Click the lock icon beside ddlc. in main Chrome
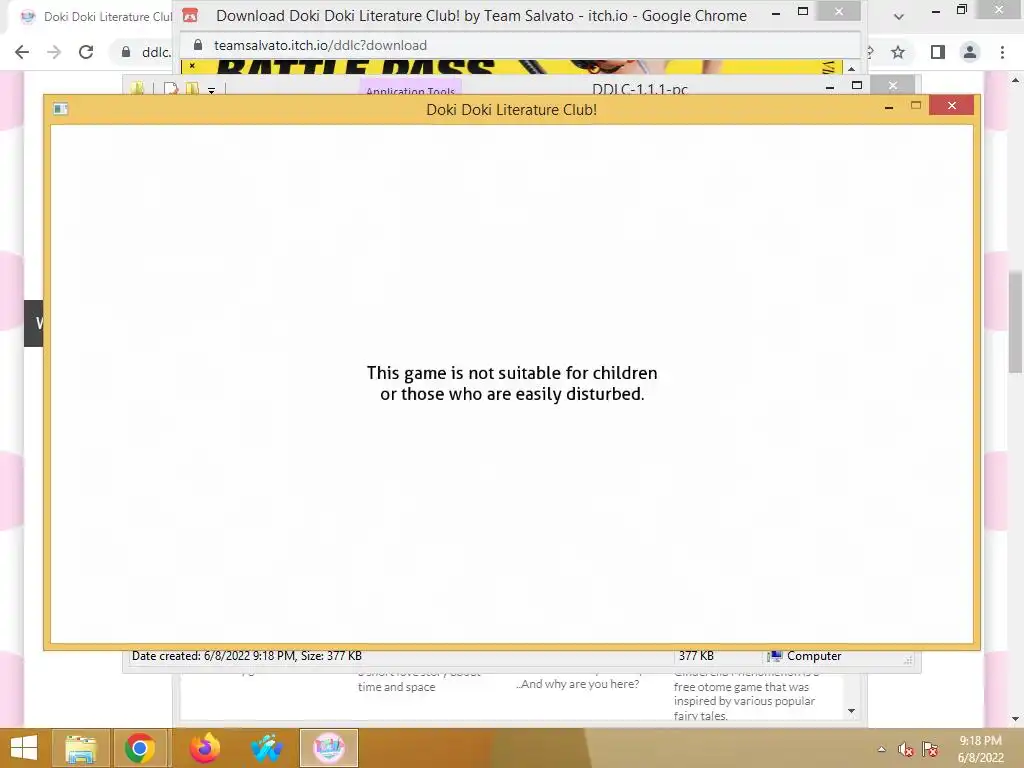1024x768 pixels. [126, 52]
